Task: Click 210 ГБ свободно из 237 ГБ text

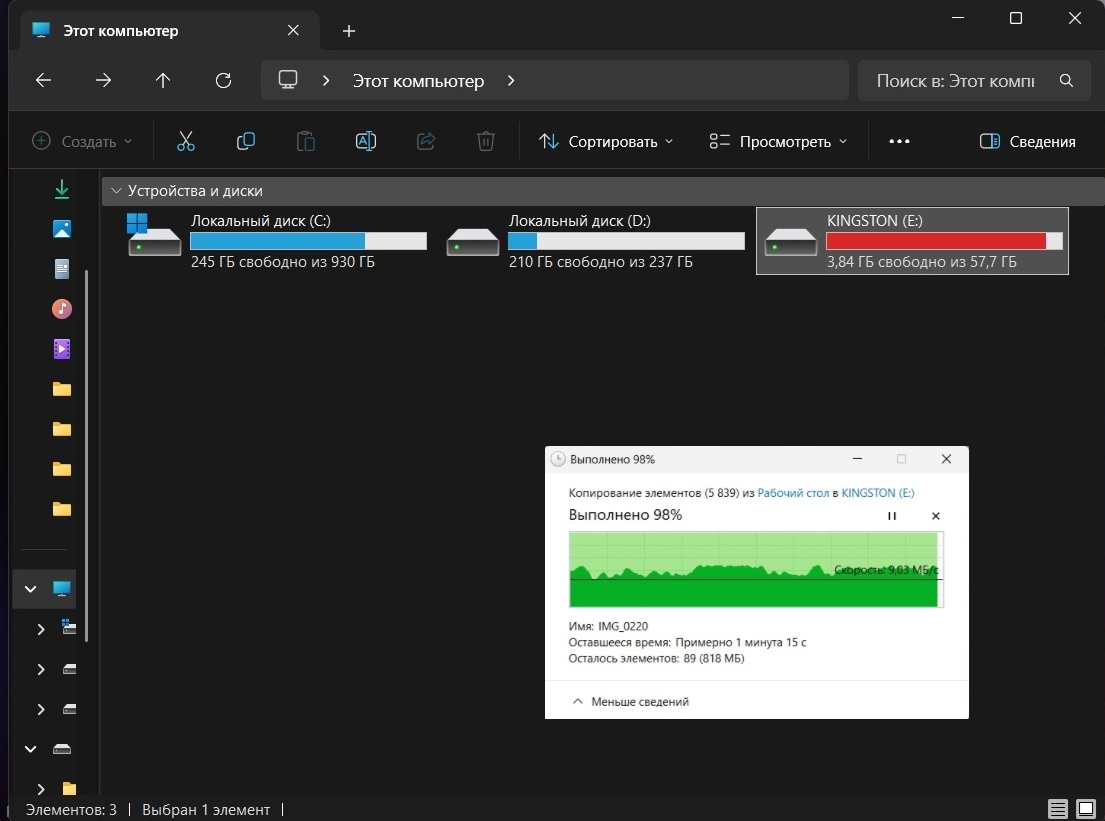Action: tap(600, 261)
